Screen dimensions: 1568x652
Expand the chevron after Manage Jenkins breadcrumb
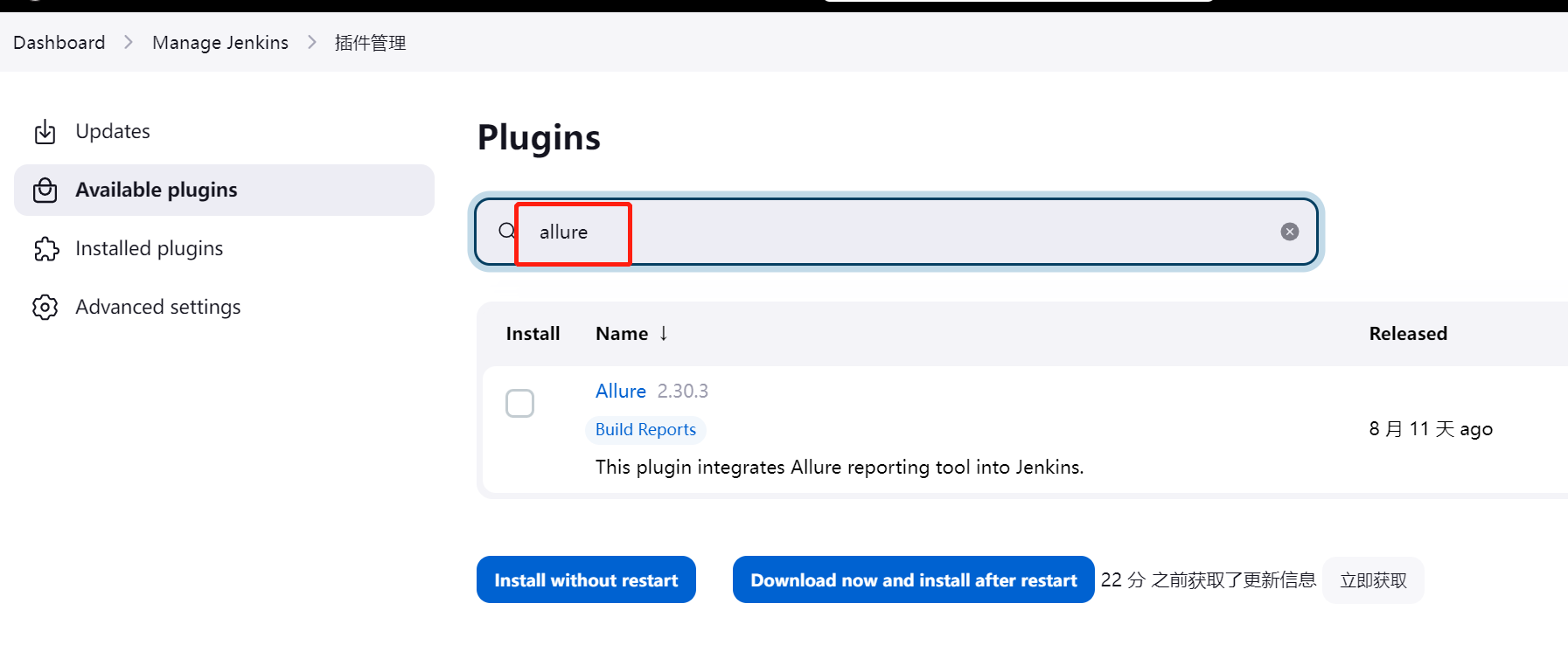tap(312, 43)
